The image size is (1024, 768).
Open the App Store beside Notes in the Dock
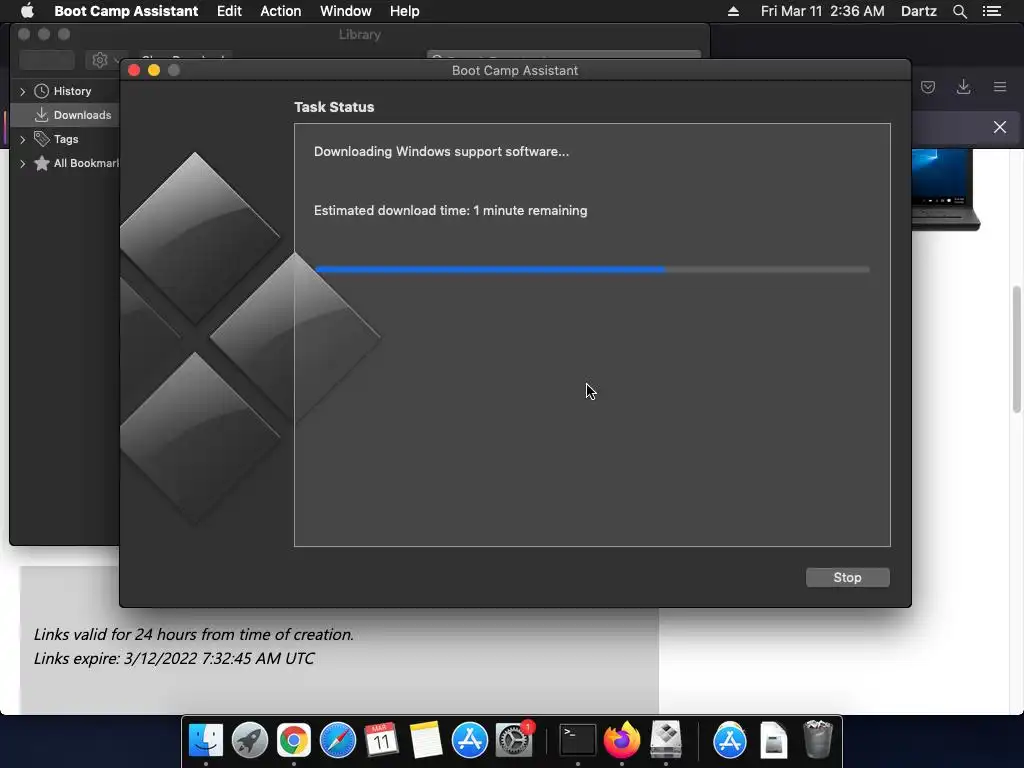point(470,740)
